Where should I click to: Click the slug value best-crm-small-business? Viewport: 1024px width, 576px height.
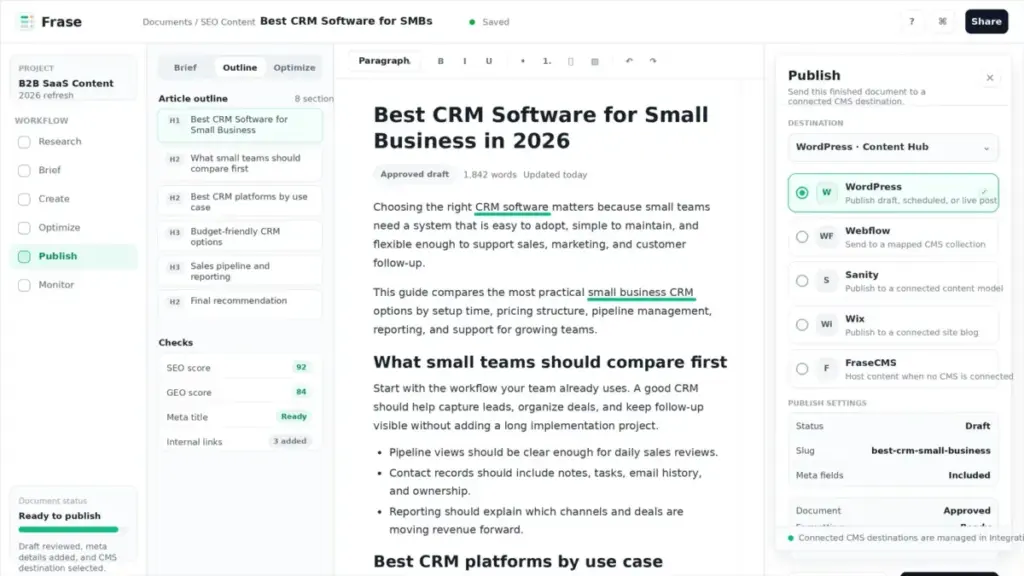click(931, 451)
